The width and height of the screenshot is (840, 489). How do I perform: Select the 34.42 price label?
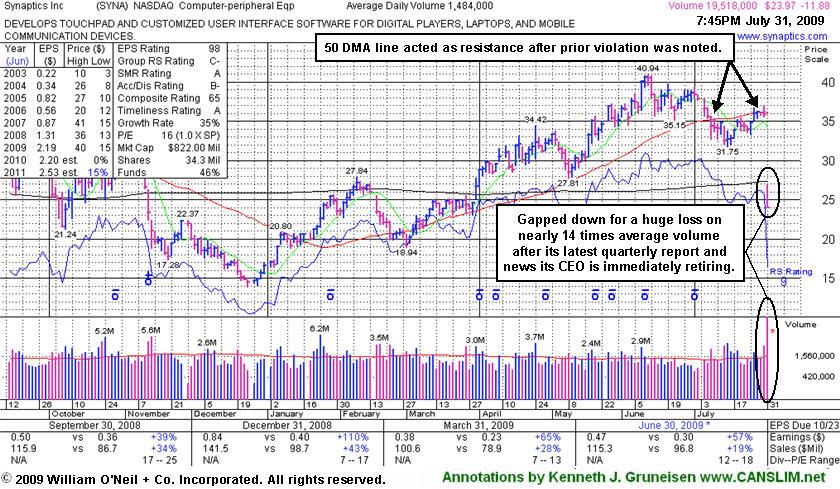[535, 119]
